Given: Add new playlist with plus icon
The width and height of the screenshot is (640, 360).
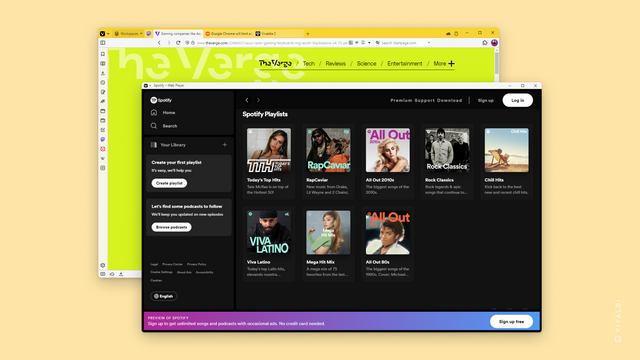Looking at the screenshot, I should 224,145.
